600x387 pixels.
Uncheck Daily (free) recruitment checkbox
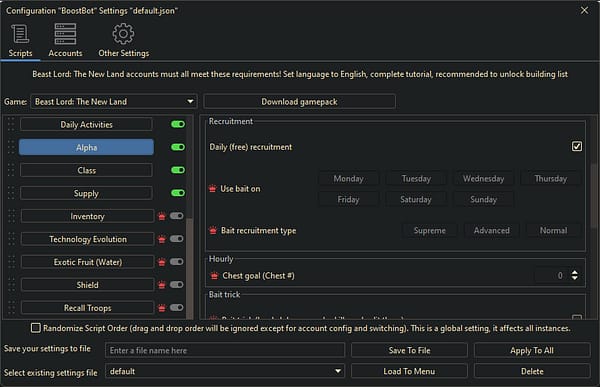577,146
